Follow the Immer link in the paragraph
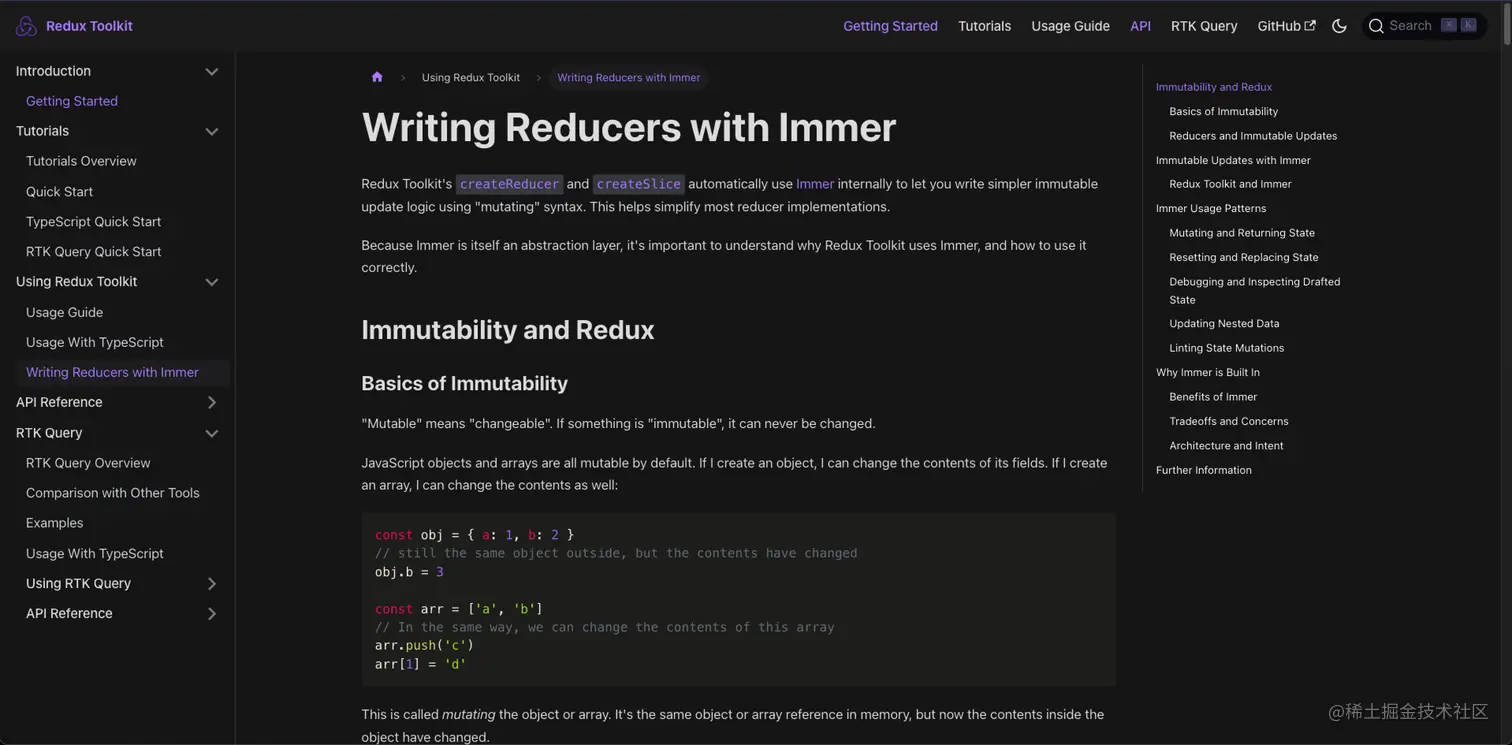Screen dimensions: 1512x745 tap(815, 183)
